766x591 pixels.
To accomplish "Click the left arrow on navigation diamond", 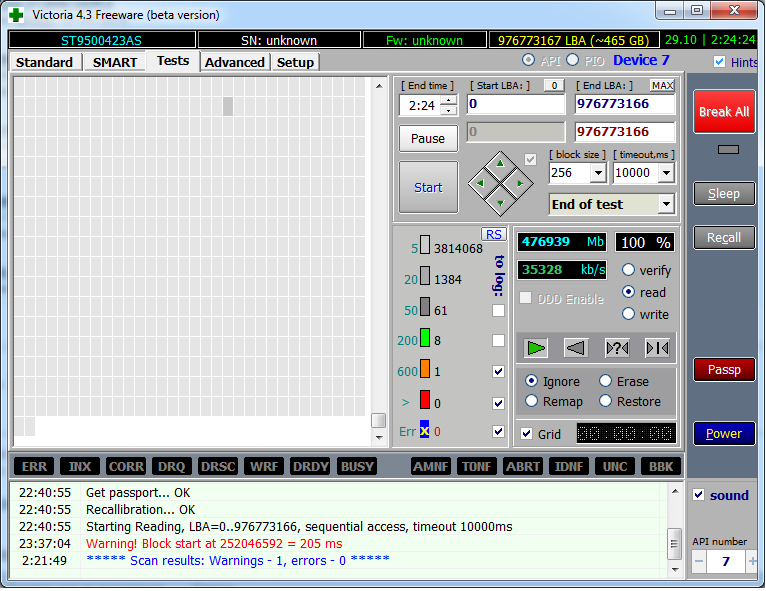I will [x=480, y=184].
